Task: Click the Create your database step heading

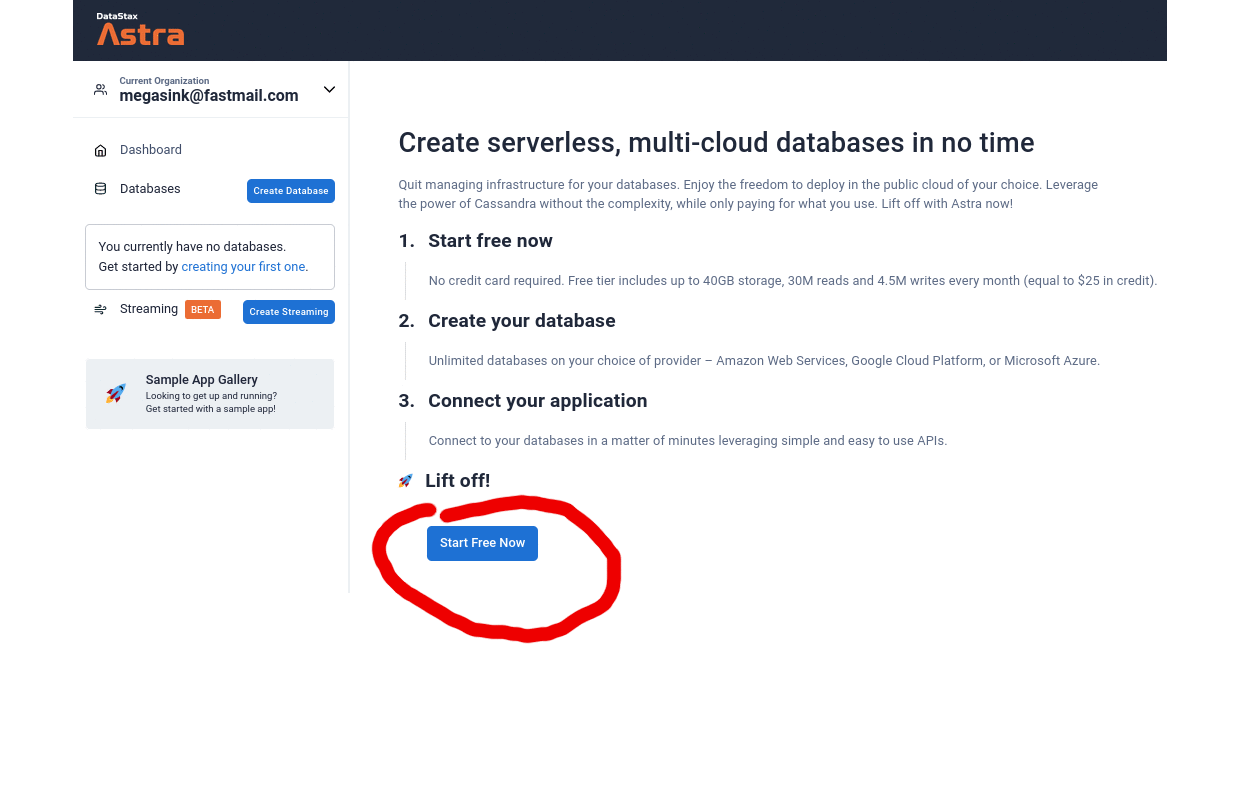Action: click(522, 321)
